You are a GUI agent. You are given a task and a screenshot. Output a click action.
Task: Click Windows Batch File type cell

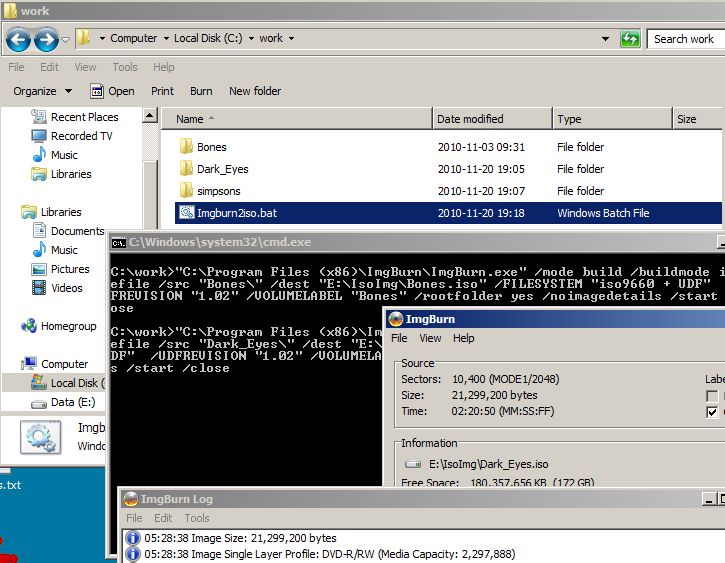point(603,213)
